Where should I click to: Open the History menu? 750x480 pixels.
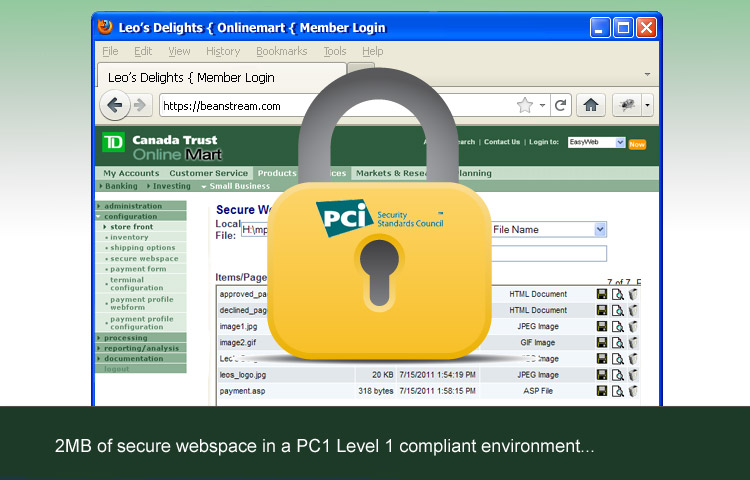tap(223, 51)
